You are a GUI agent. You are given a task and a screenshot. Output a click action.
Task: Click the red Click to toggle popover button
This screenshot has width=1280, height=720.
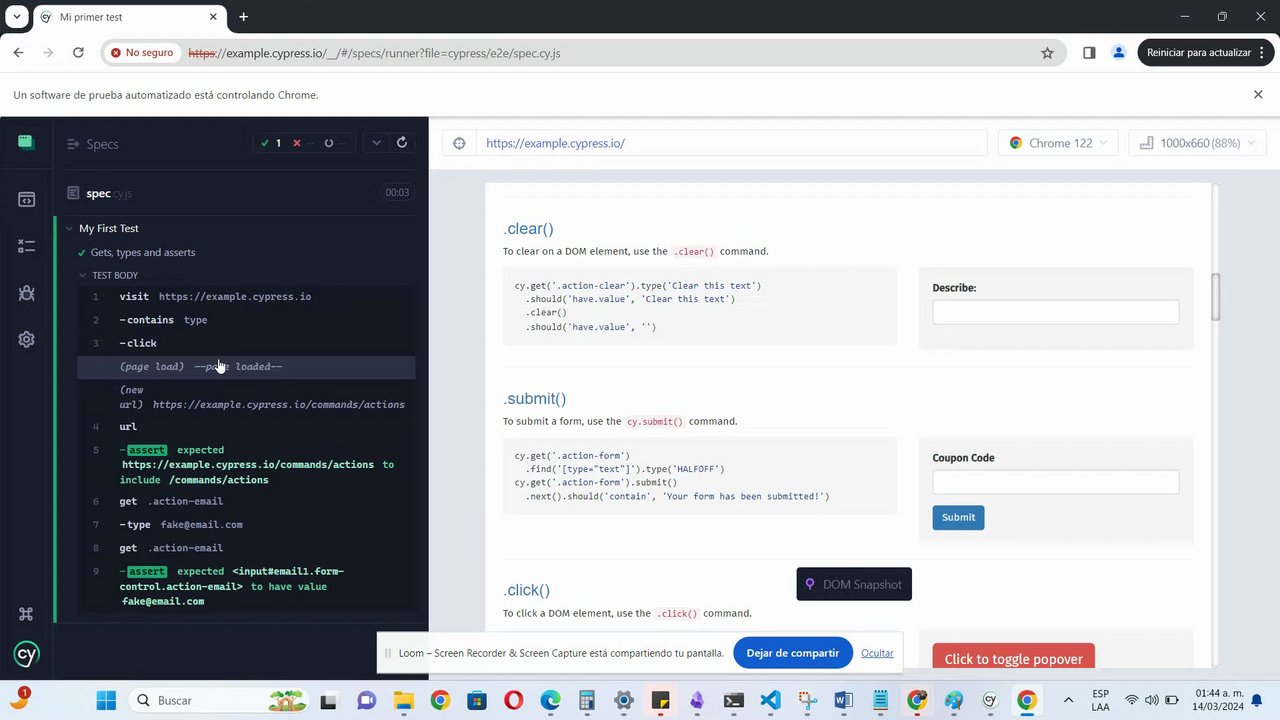pyautogui.click(x=1013, y=658)
